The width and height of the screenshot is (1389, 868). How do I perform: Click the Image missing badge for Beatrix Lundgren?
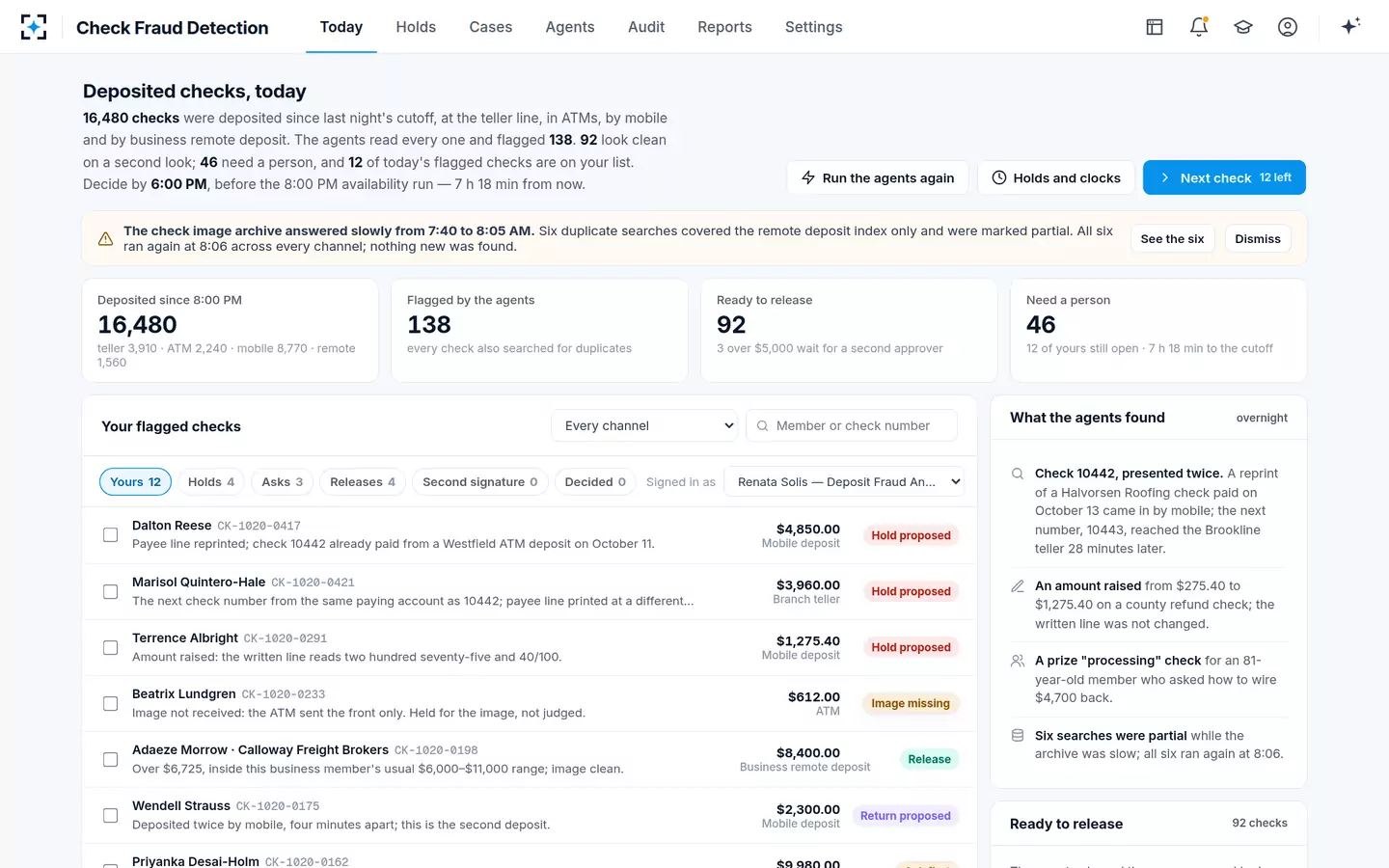pyautogui.click(x=911, y=703)
